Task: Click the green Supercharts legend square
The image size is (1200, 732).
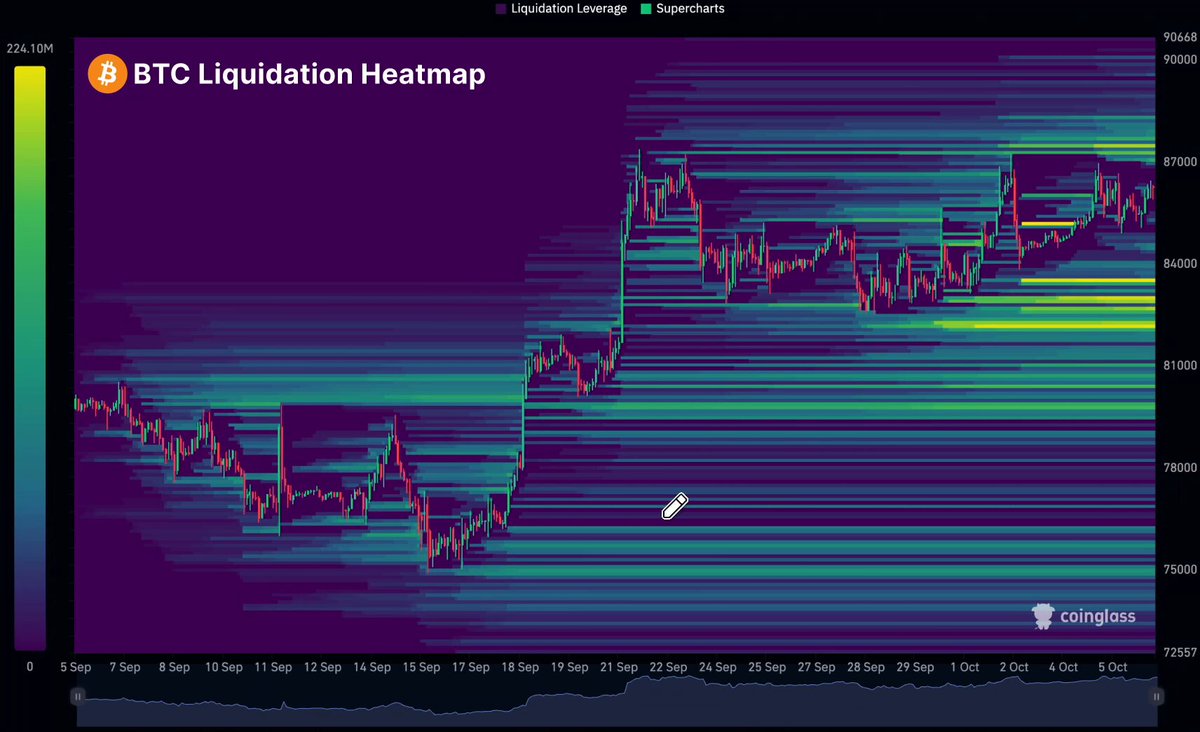Action: pyautogui.click(x=646, y=9)
